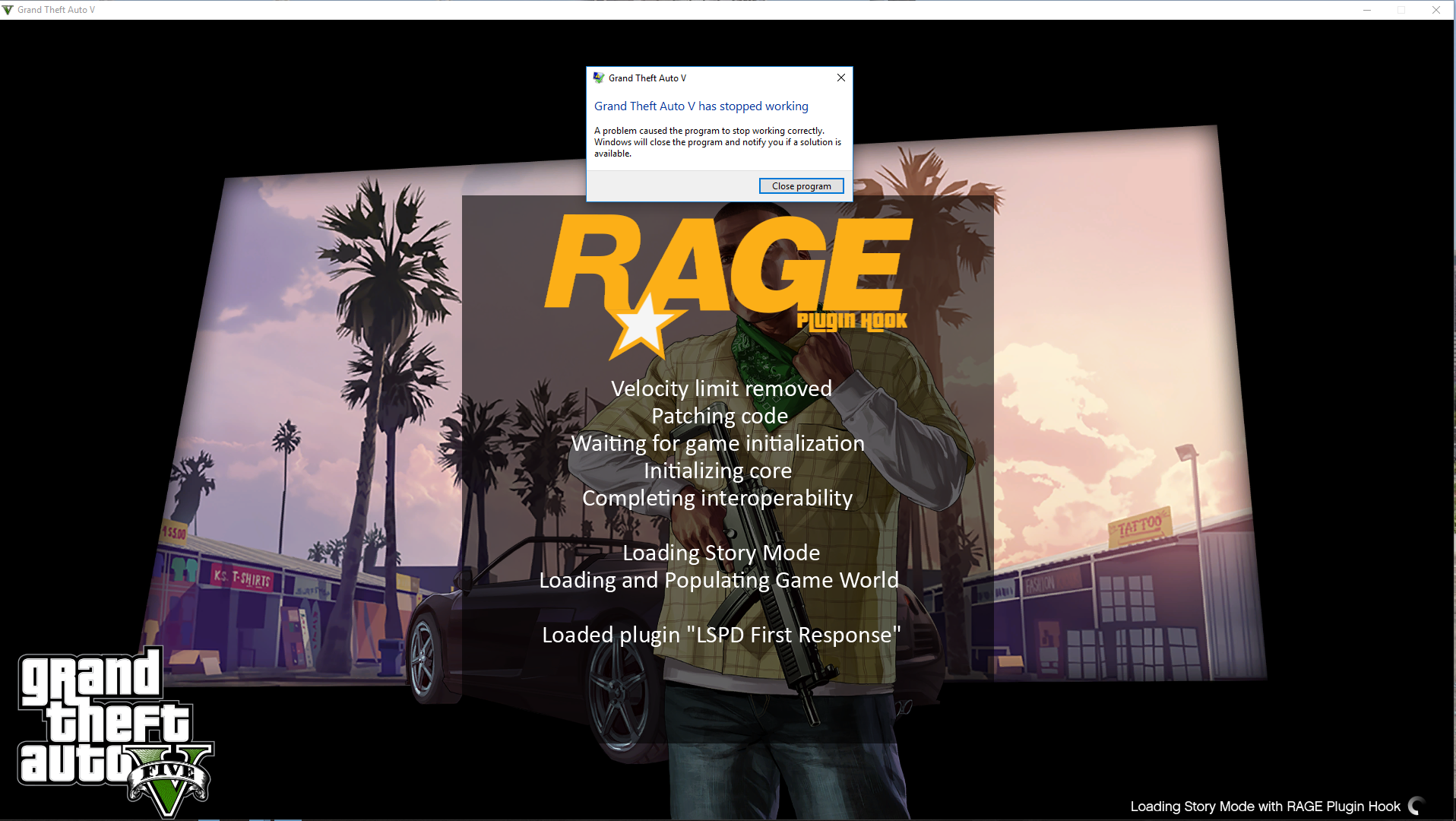
Task: Click the 'Plugin Hook' logo subtitle
Action: (x=851, y=321)
